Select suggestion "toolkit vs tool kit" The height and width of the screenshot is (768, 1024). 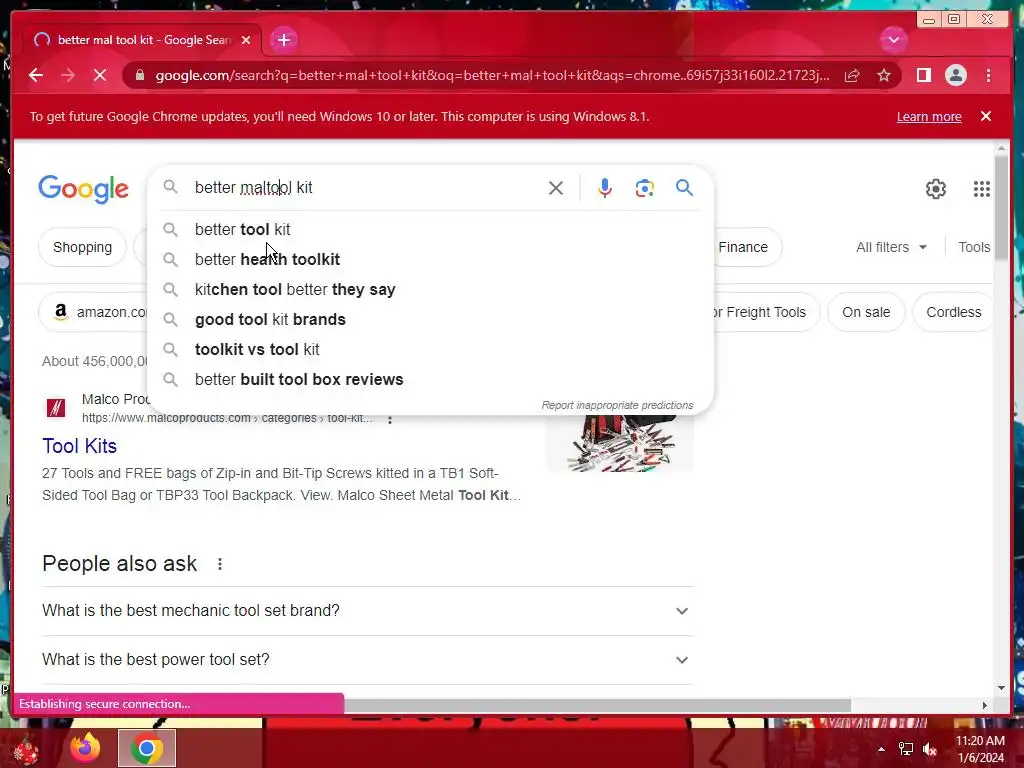click(431, 349)
